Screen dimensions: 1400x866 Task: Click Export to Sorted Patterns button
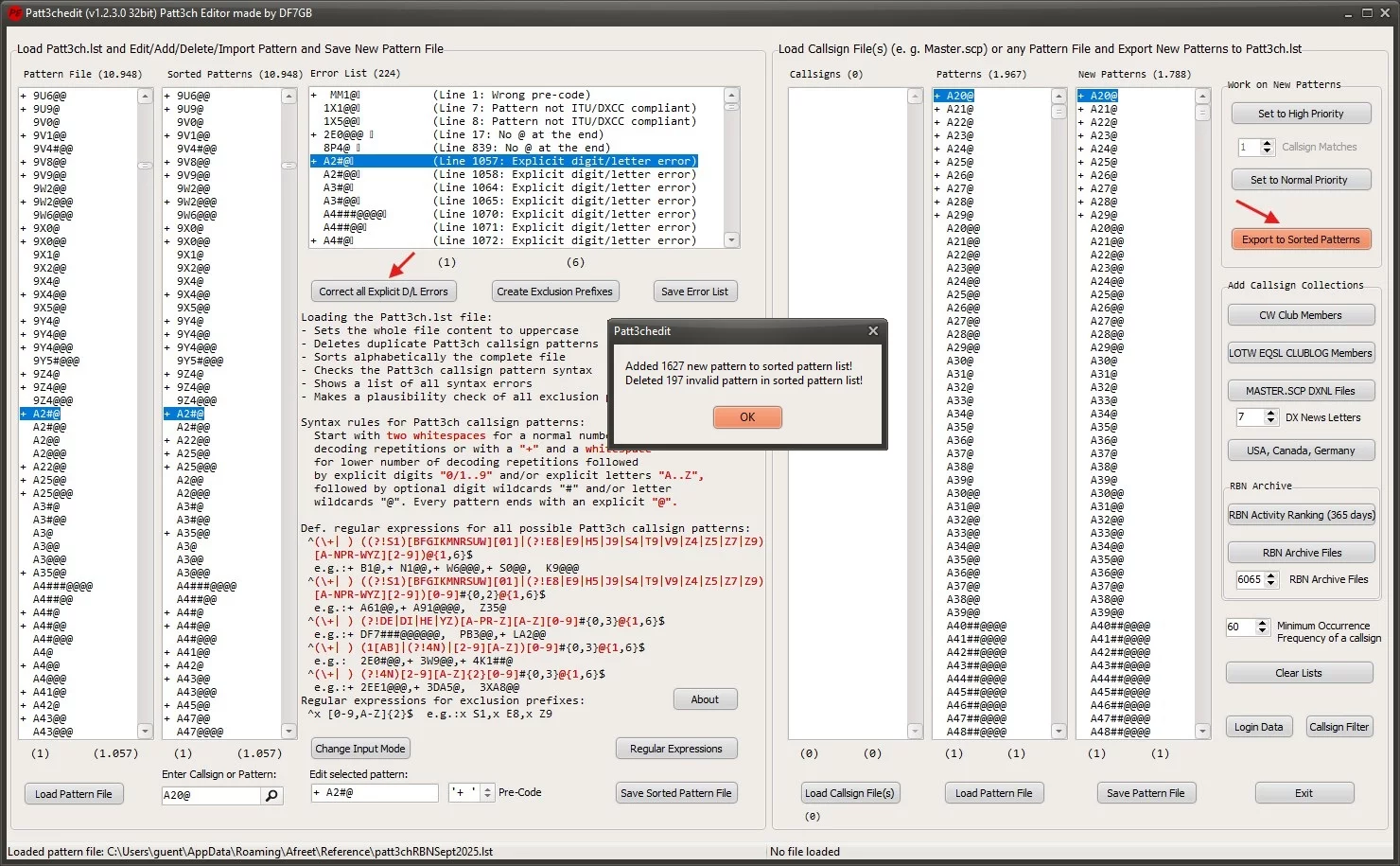click(x=1301, y=239)
